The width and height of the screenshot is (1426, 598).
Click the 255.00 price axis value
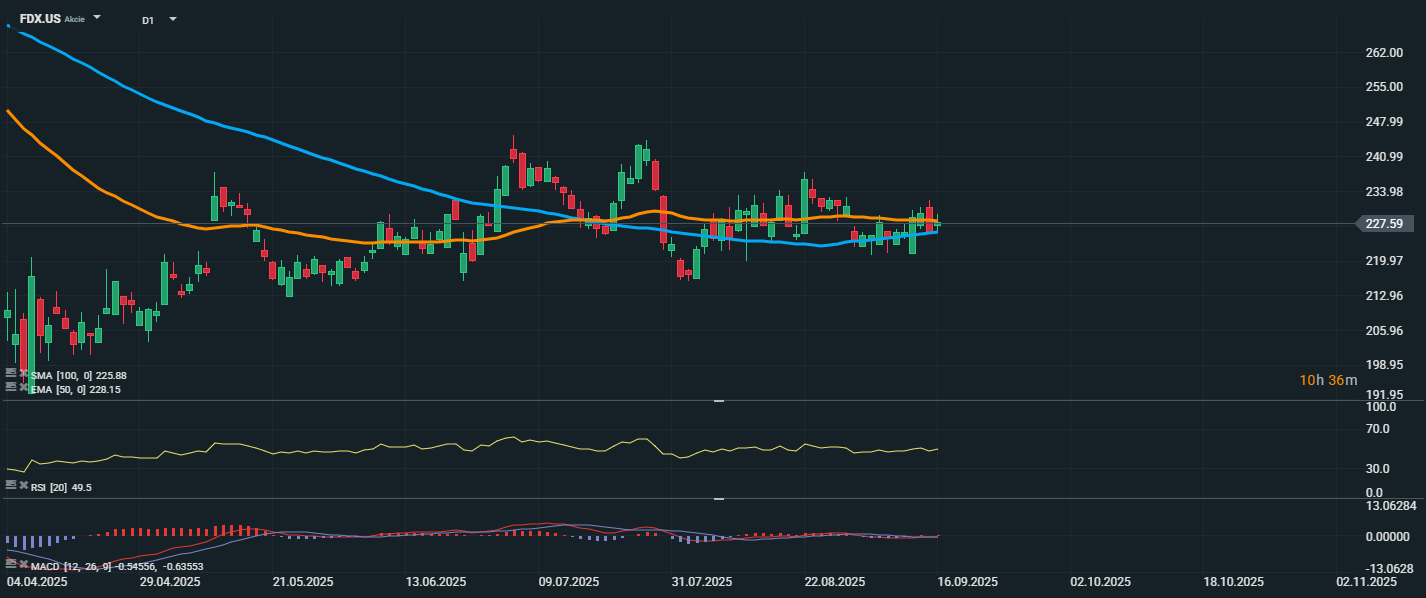tap(1383, 87)
